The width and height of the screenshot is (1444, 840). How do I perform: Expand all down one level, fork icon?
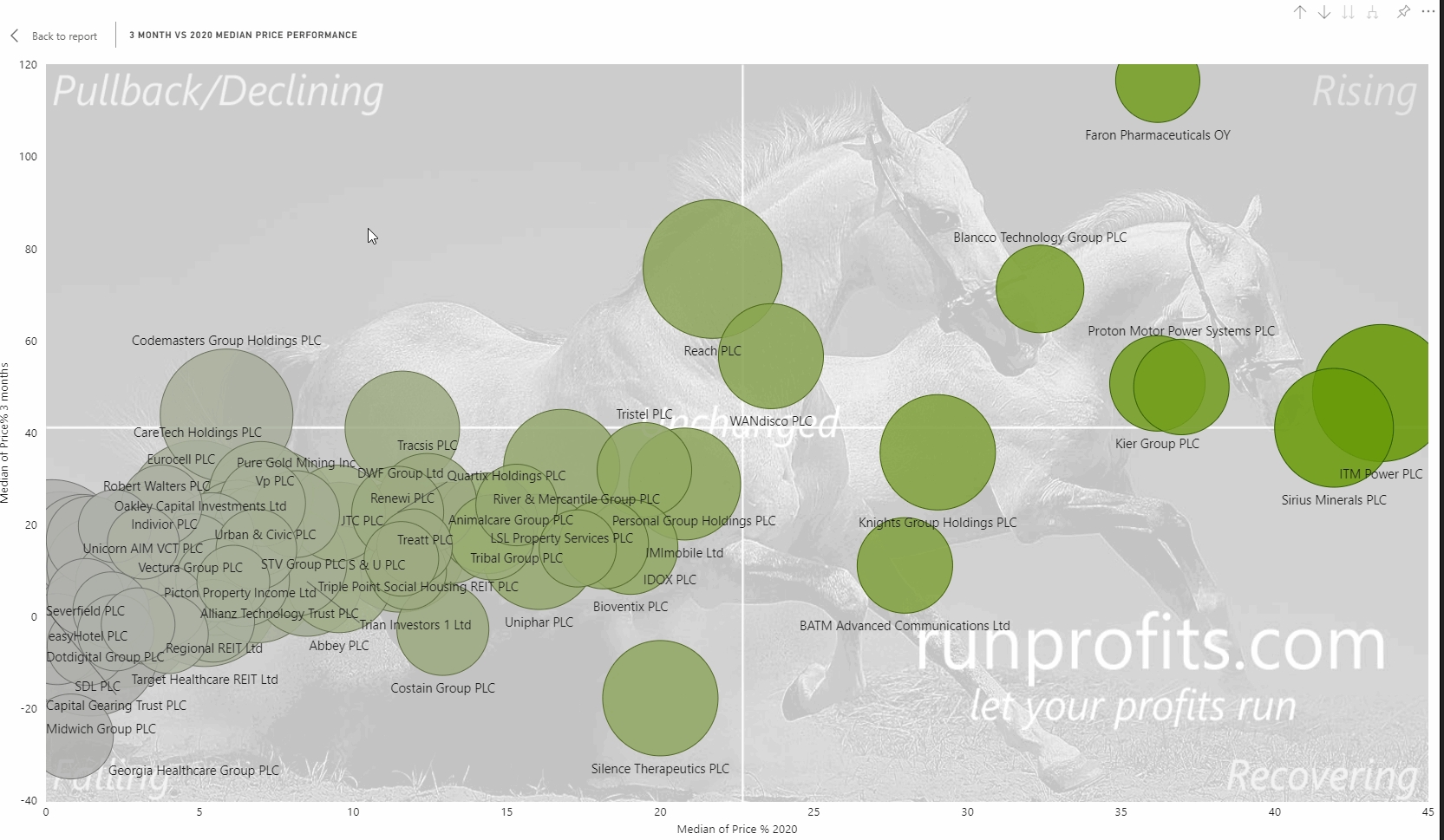(1372, 12)
